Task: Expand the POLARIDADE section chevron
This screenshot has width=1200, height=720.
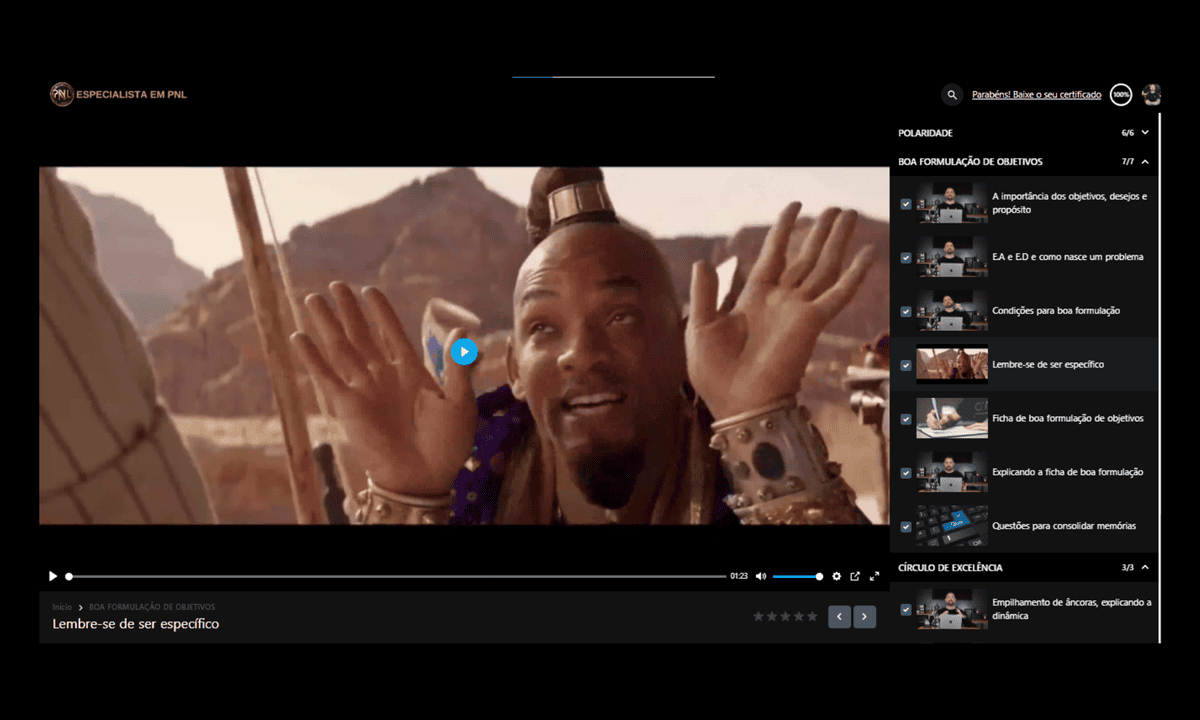Action: tap(1146, 132)
